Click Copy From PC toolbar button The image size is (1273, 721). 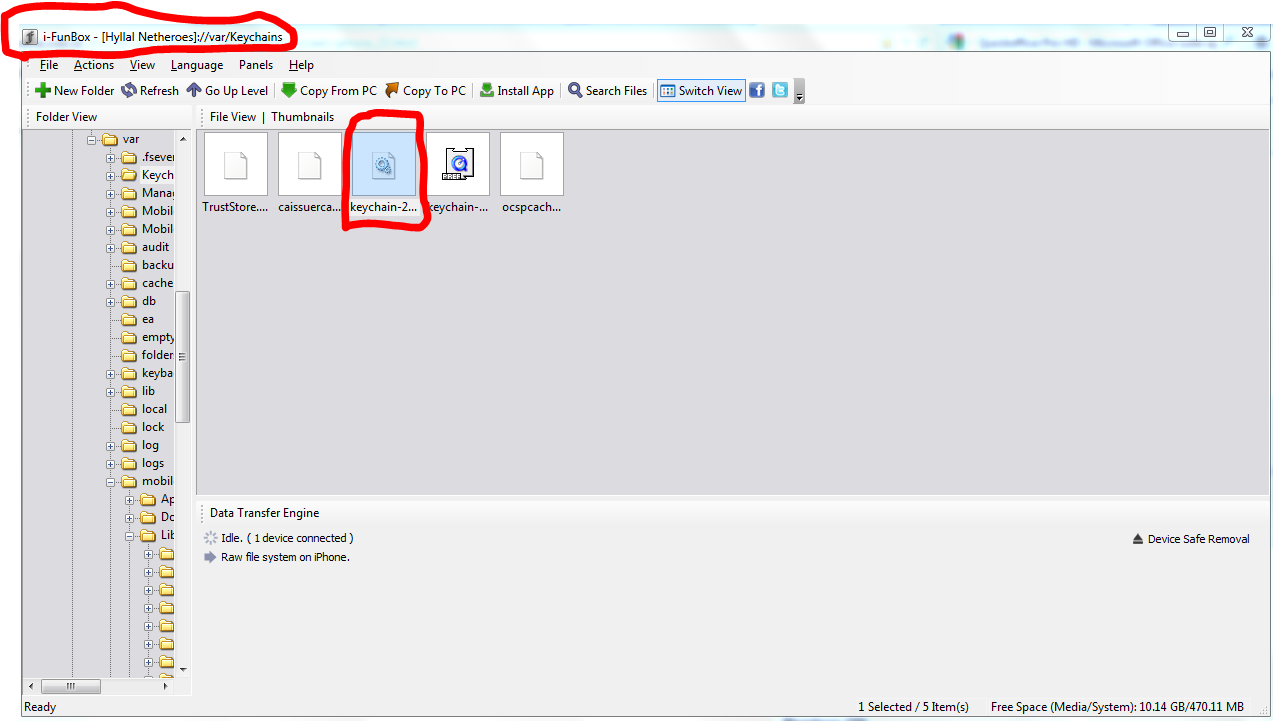tap(329, 90)
